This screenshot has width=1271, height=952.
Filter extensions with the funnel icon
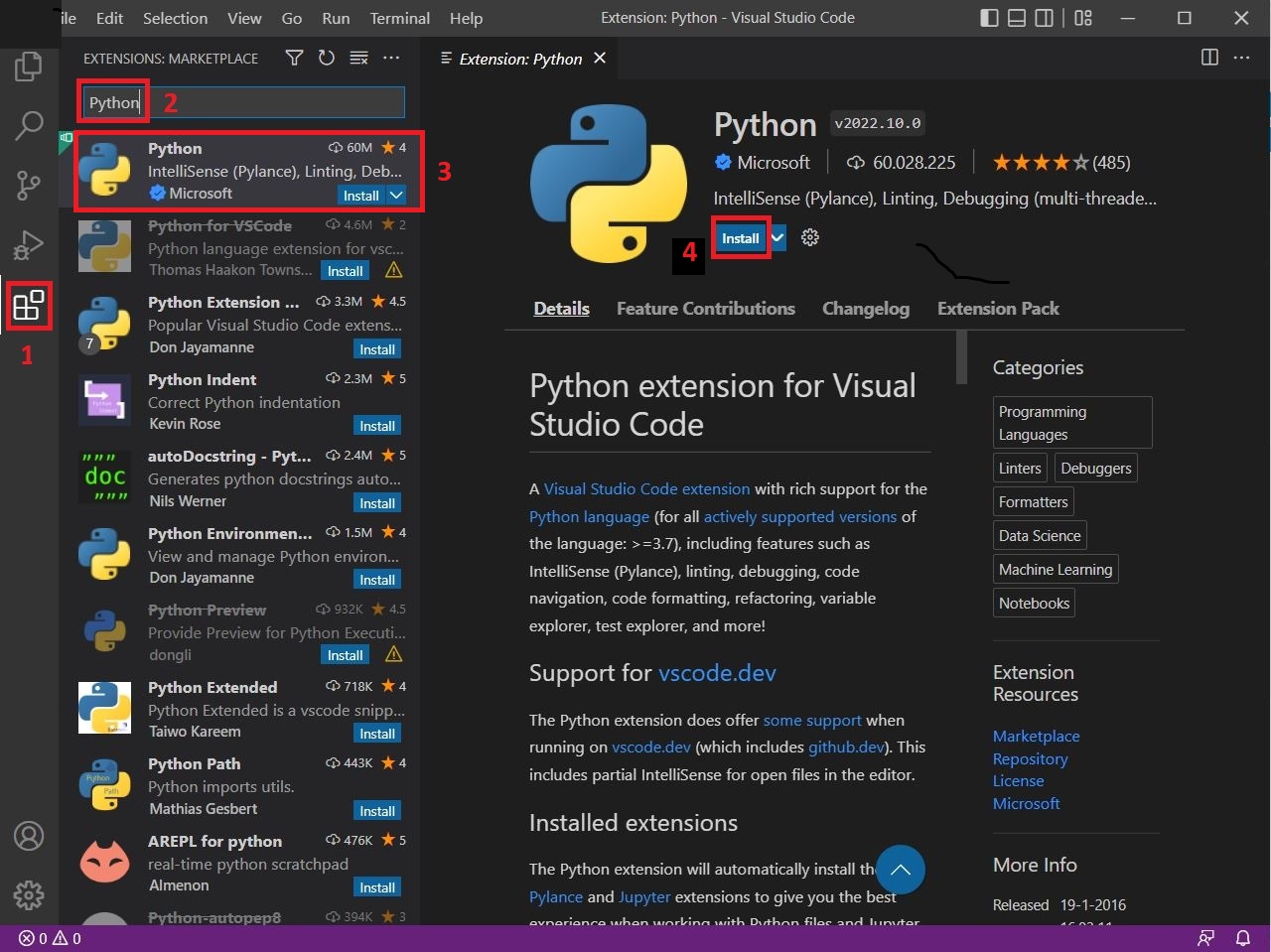click(294, 59)
